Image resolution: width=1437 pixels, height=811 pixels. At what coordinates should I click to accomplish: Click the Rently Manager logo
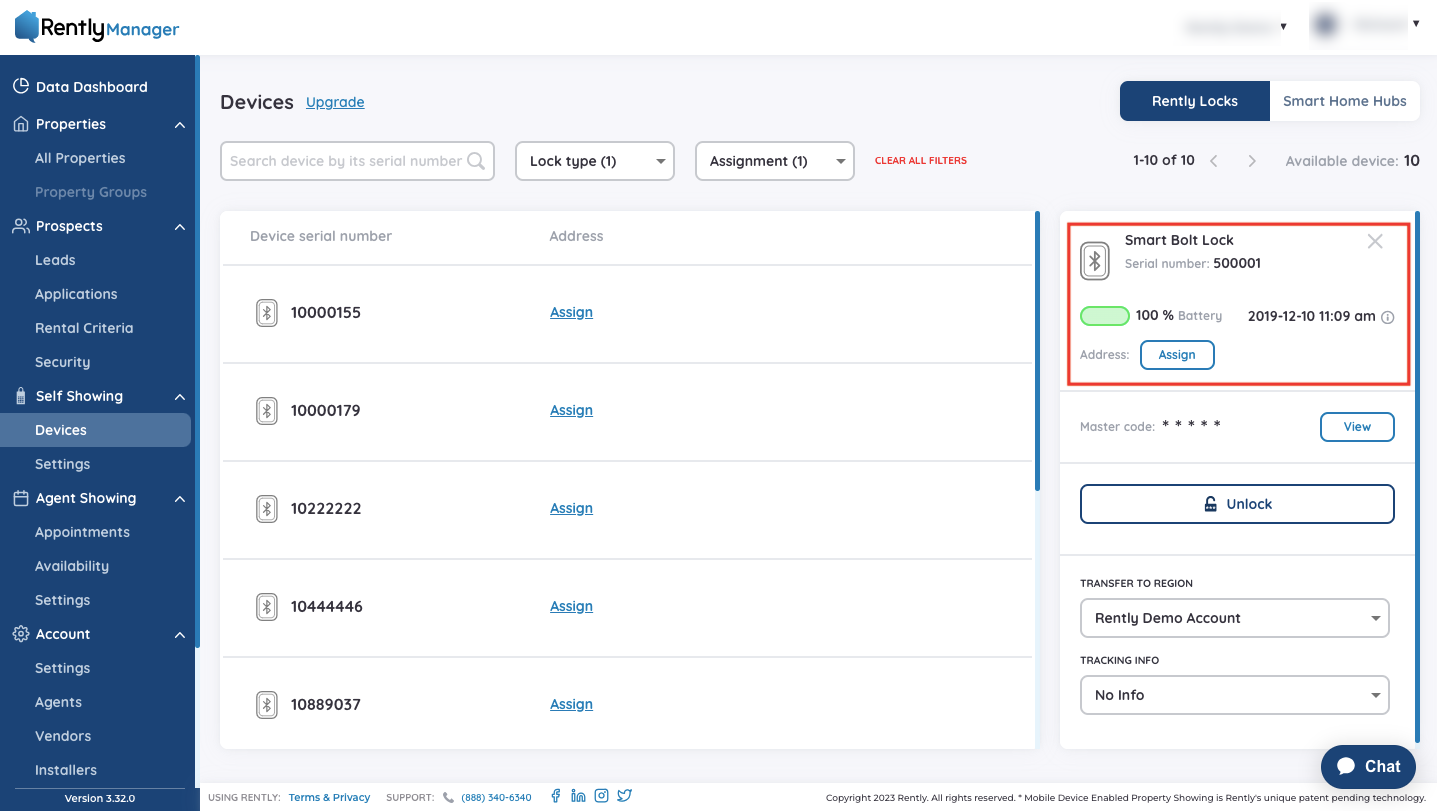(x=97, y=27)
